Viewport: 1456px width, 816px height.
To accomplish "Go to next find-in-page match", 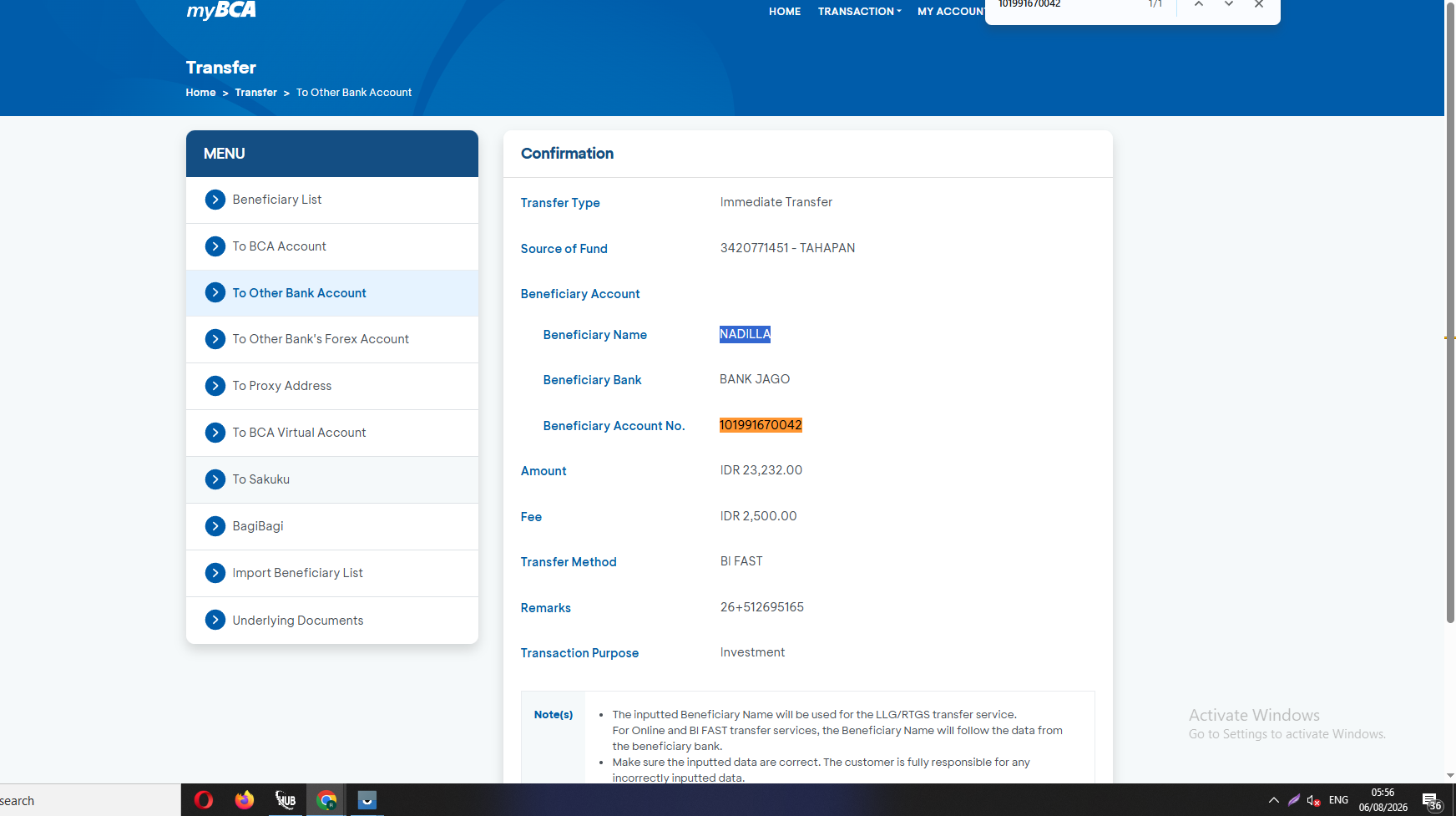I will point(1229,4).
